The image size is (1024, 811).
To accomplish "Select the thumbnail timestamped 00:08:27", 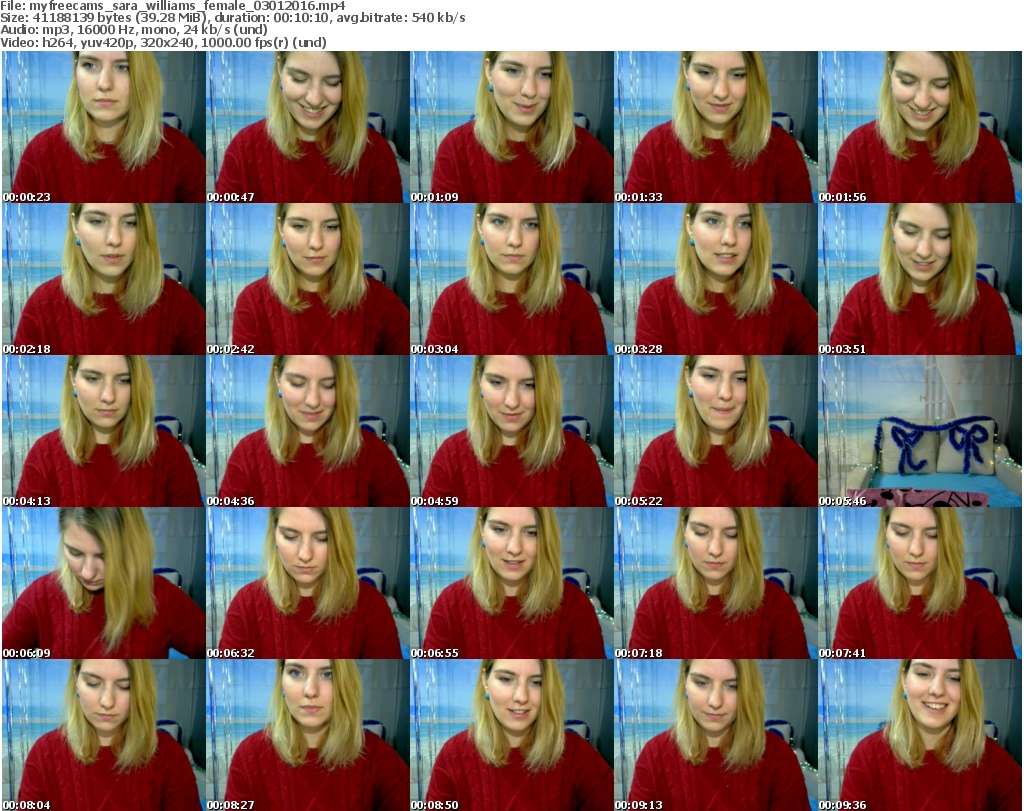I will (x=308, y=735).
